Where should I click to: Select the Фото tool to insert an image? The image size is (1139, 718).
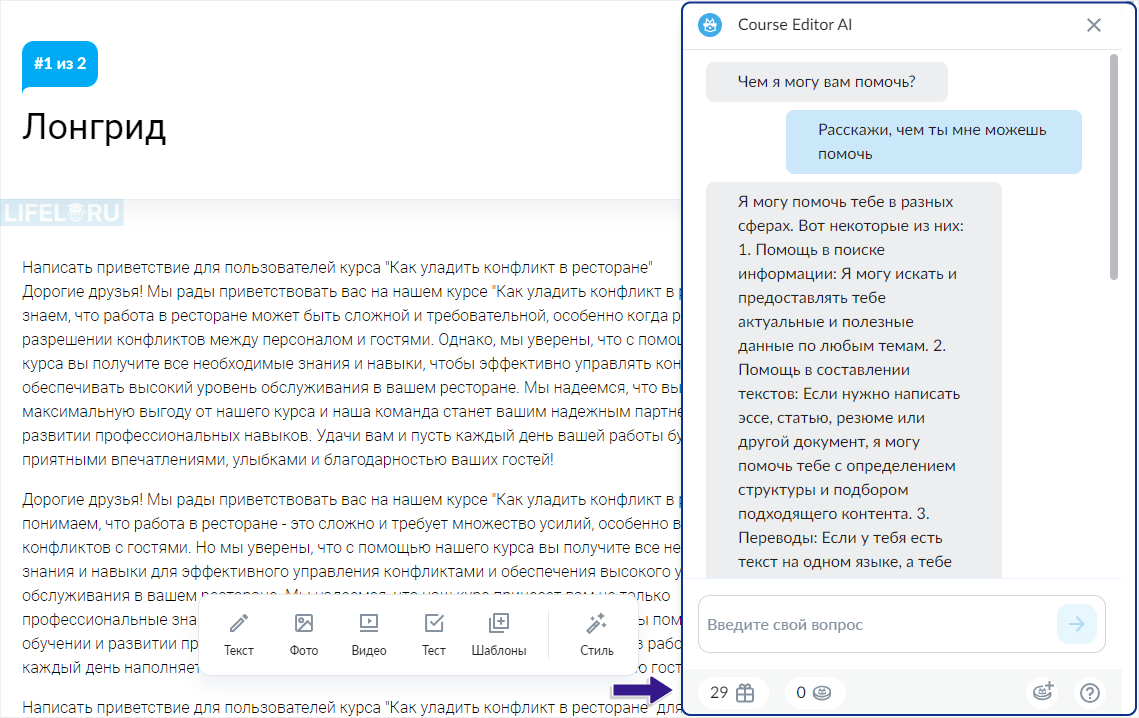pos(304,635)
